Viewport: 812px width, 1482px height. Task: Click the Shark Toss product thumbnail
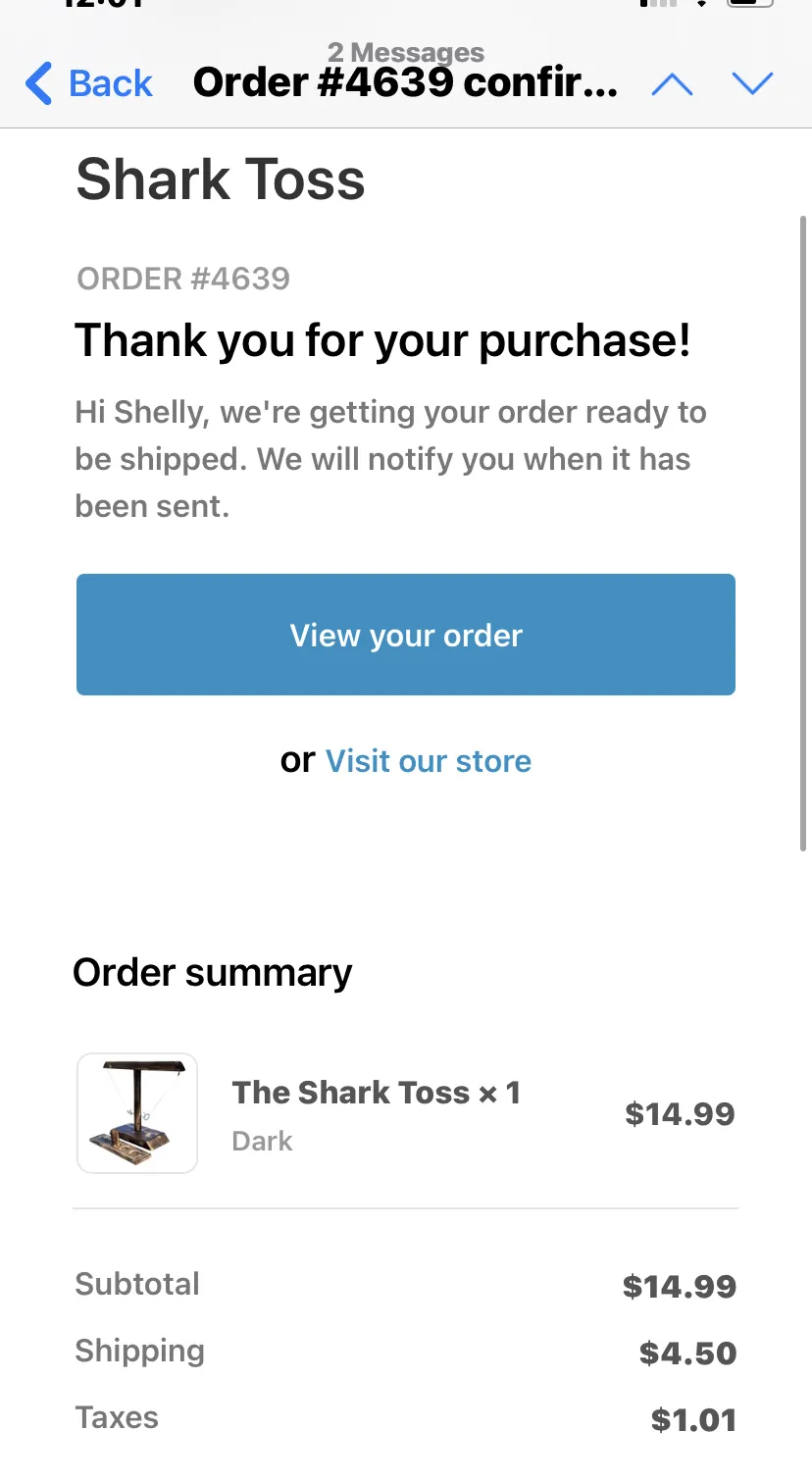coord(137,1113)
